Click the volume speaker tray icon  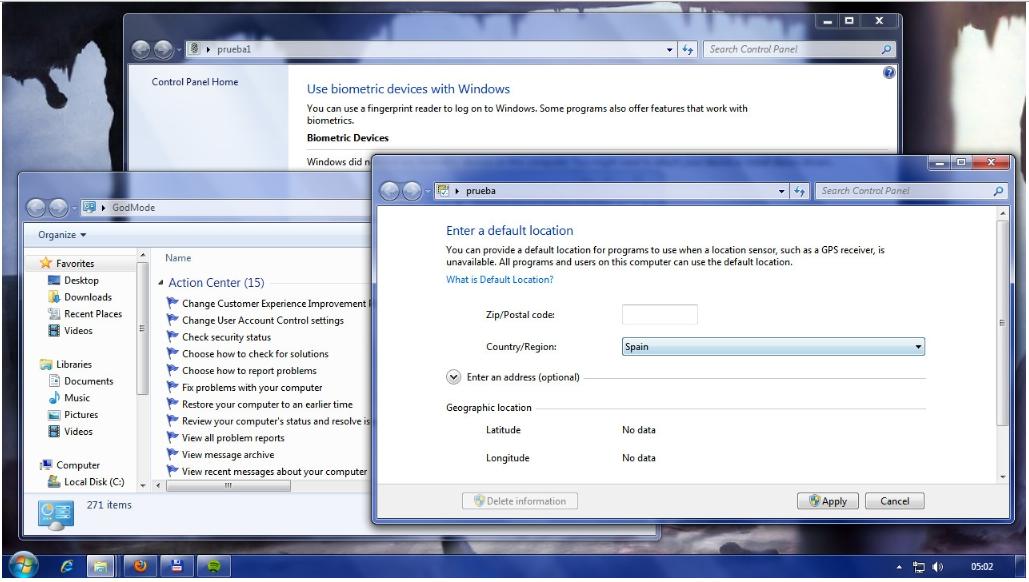(x=937, y=567)
